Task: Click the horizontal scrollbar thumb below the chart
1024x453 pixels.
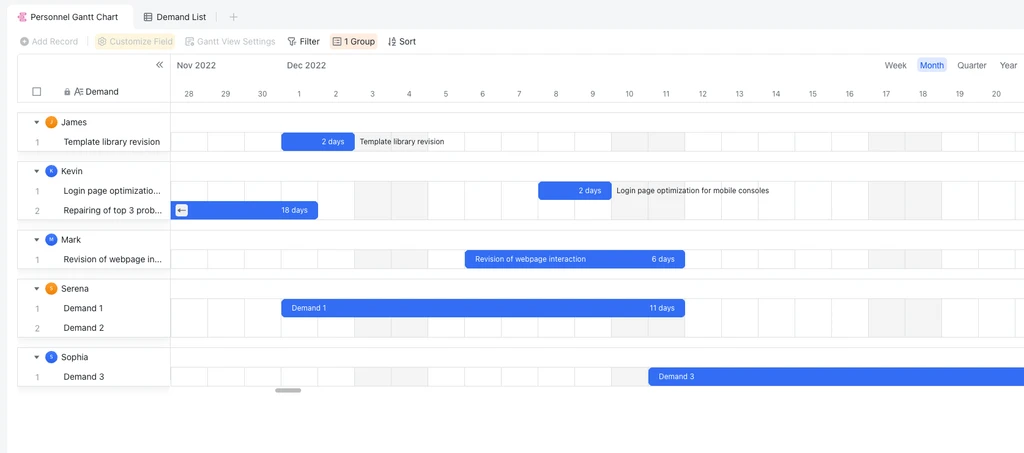Action: 288,390
